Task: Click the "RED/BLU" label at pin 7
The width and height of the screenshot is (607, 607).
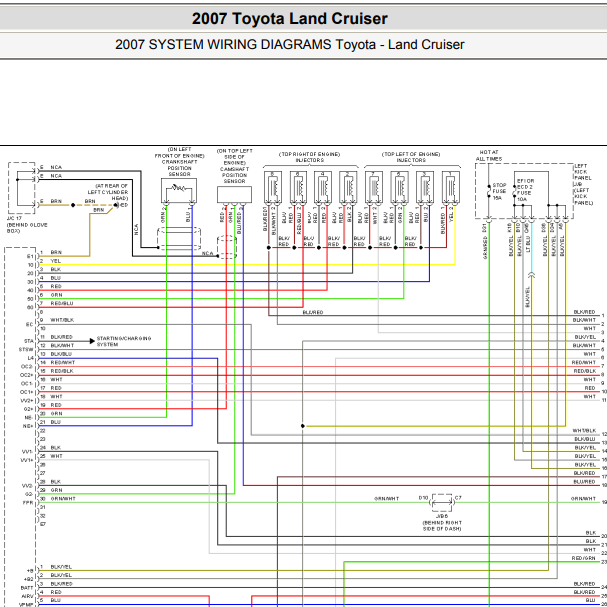Action: click(62, 304)
